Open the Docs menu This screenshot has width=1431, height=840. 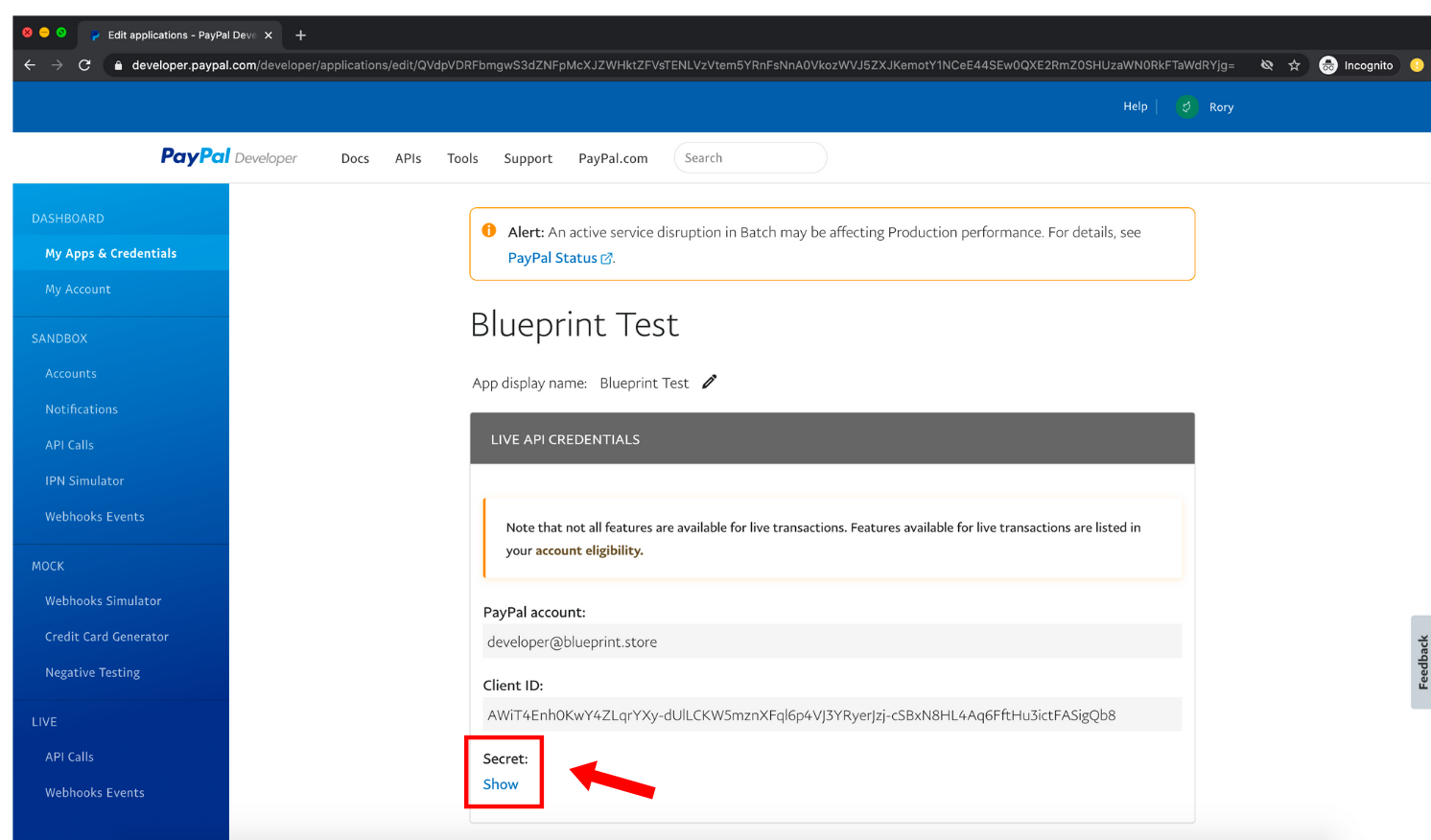(355, 158)
